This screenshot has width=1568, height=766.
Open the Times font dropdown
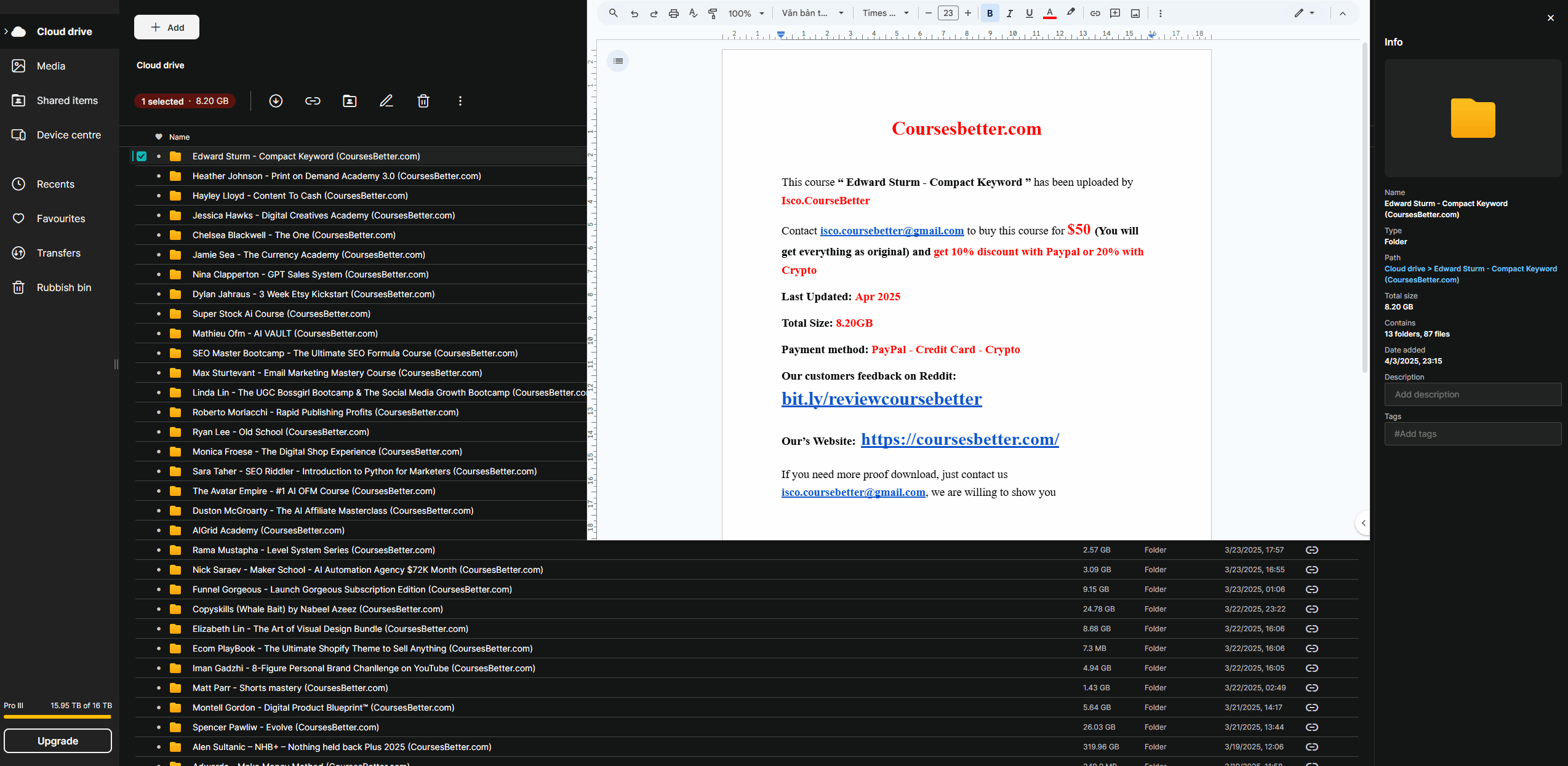885,13
